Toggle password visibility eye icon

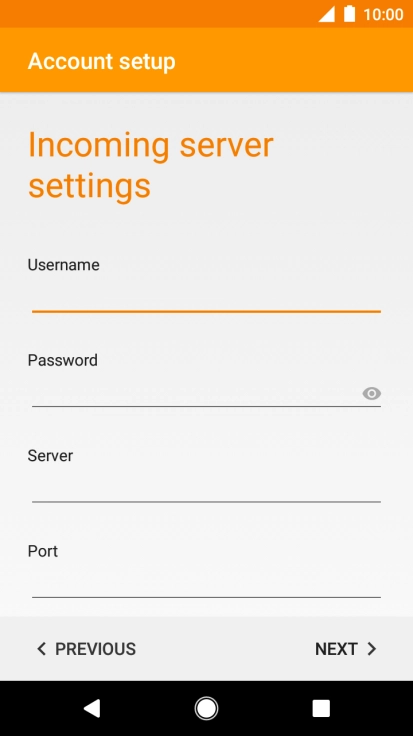371,393
